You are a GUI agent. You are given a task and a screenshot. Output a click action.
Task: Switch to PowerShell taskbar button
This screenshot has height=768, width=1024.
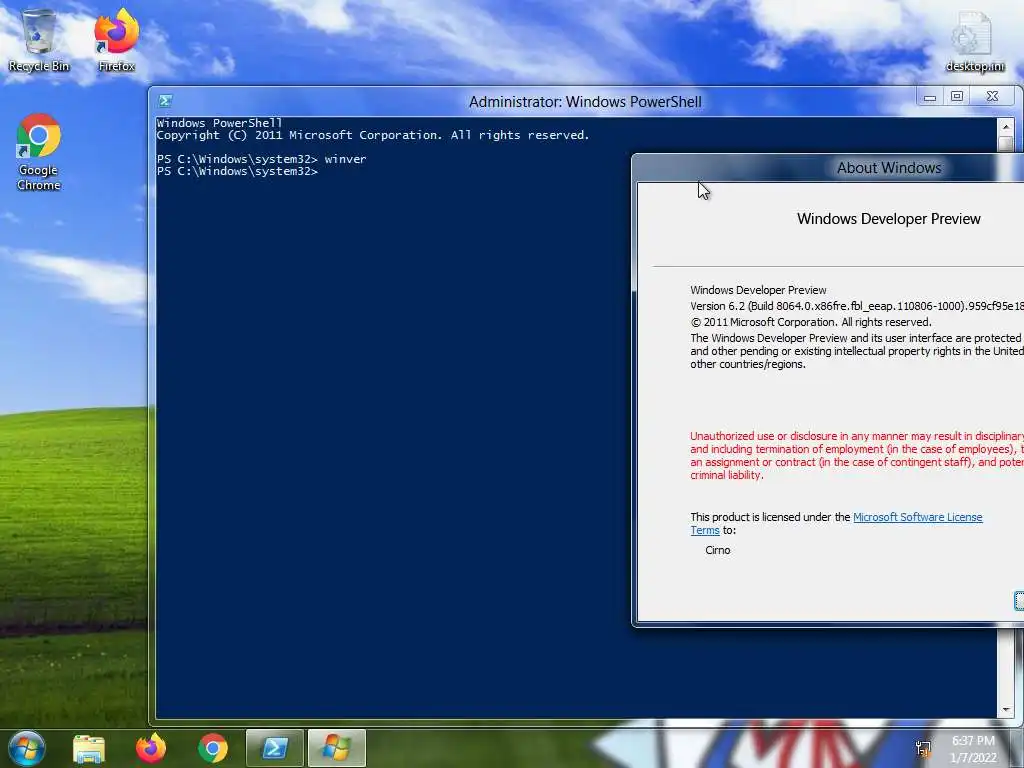click(274, 748)
